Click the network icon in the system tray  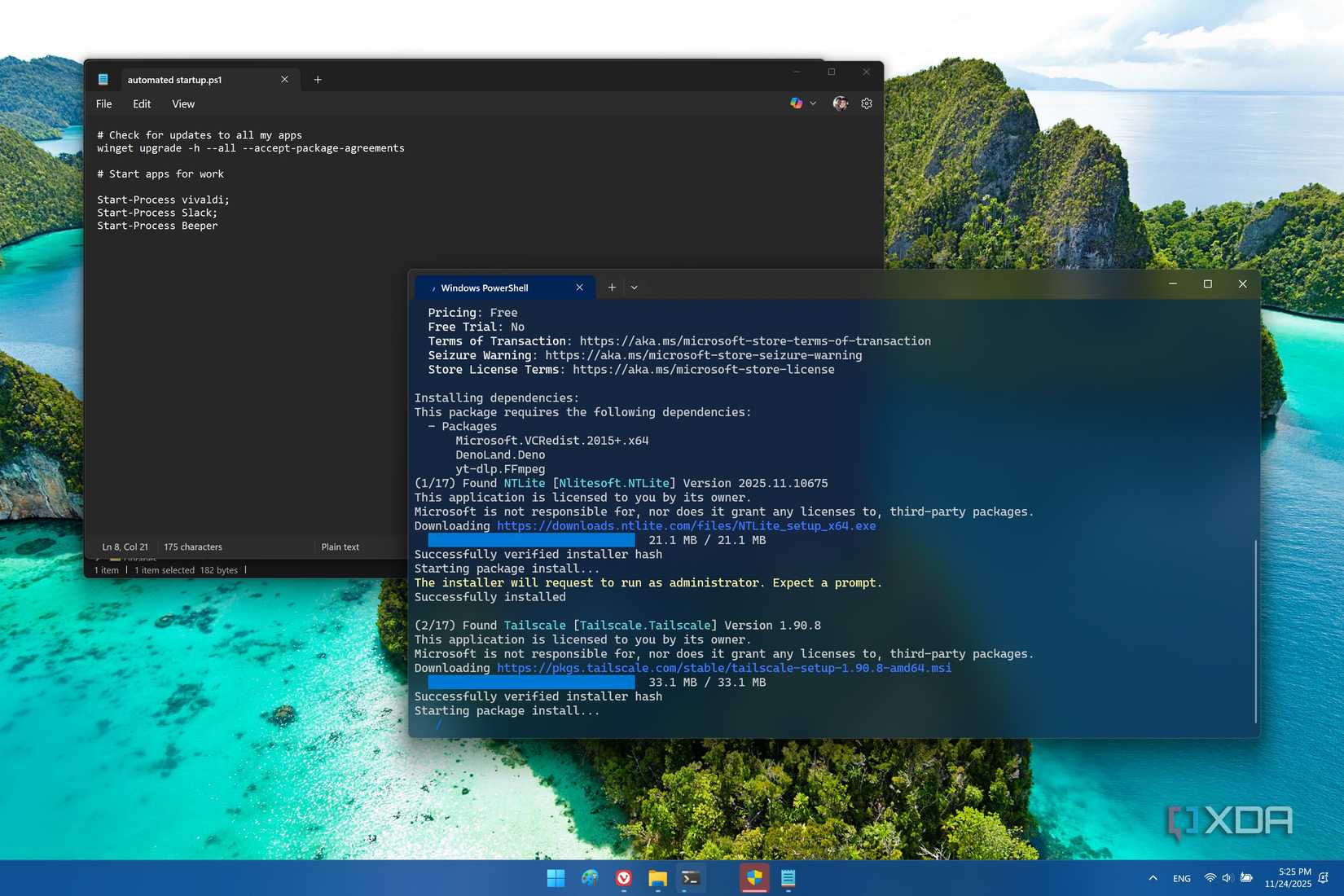(1210, 878)
